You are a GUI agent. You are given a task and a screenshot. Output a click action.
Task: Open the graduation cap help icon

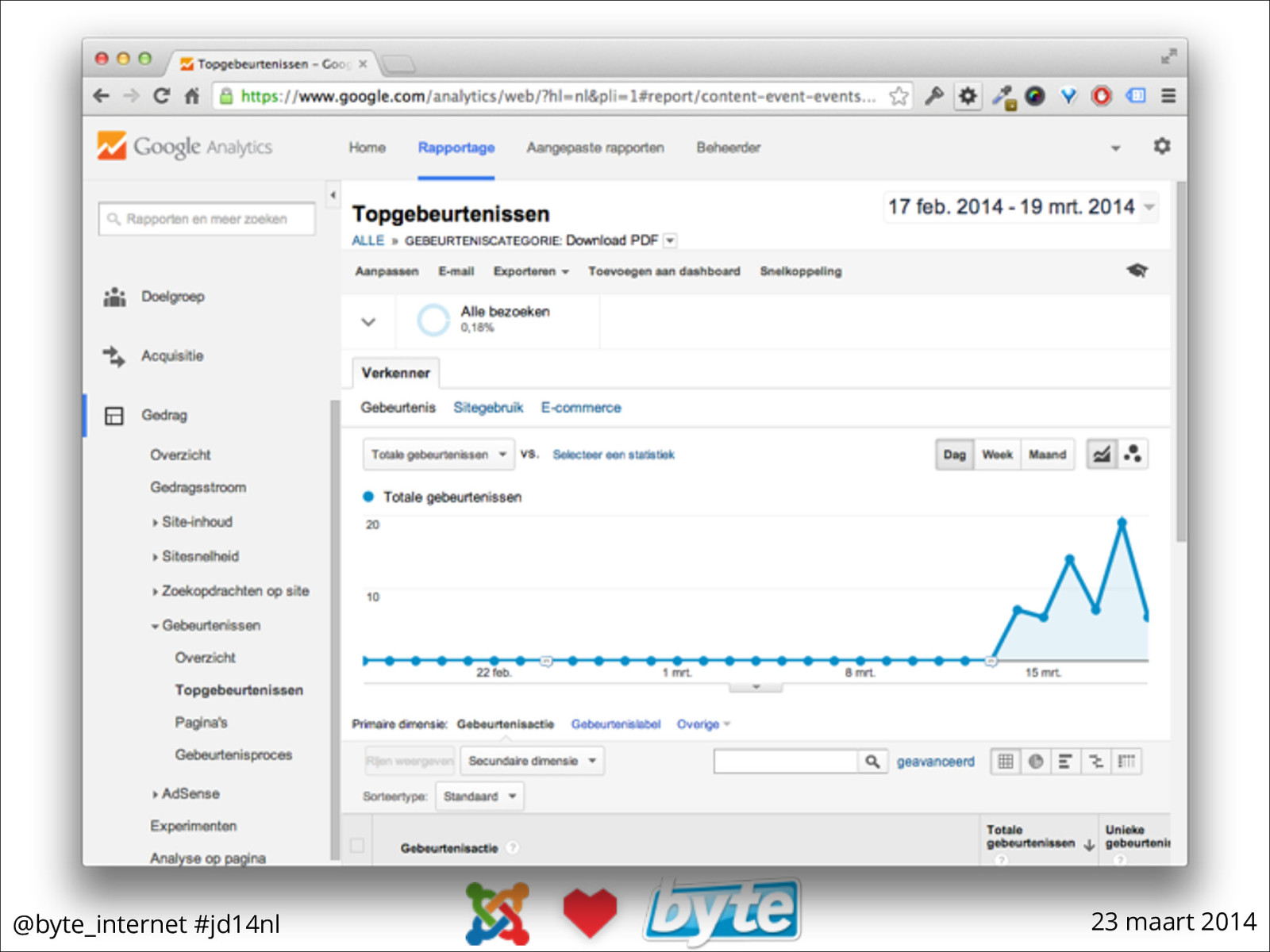tap(1137, 271)
